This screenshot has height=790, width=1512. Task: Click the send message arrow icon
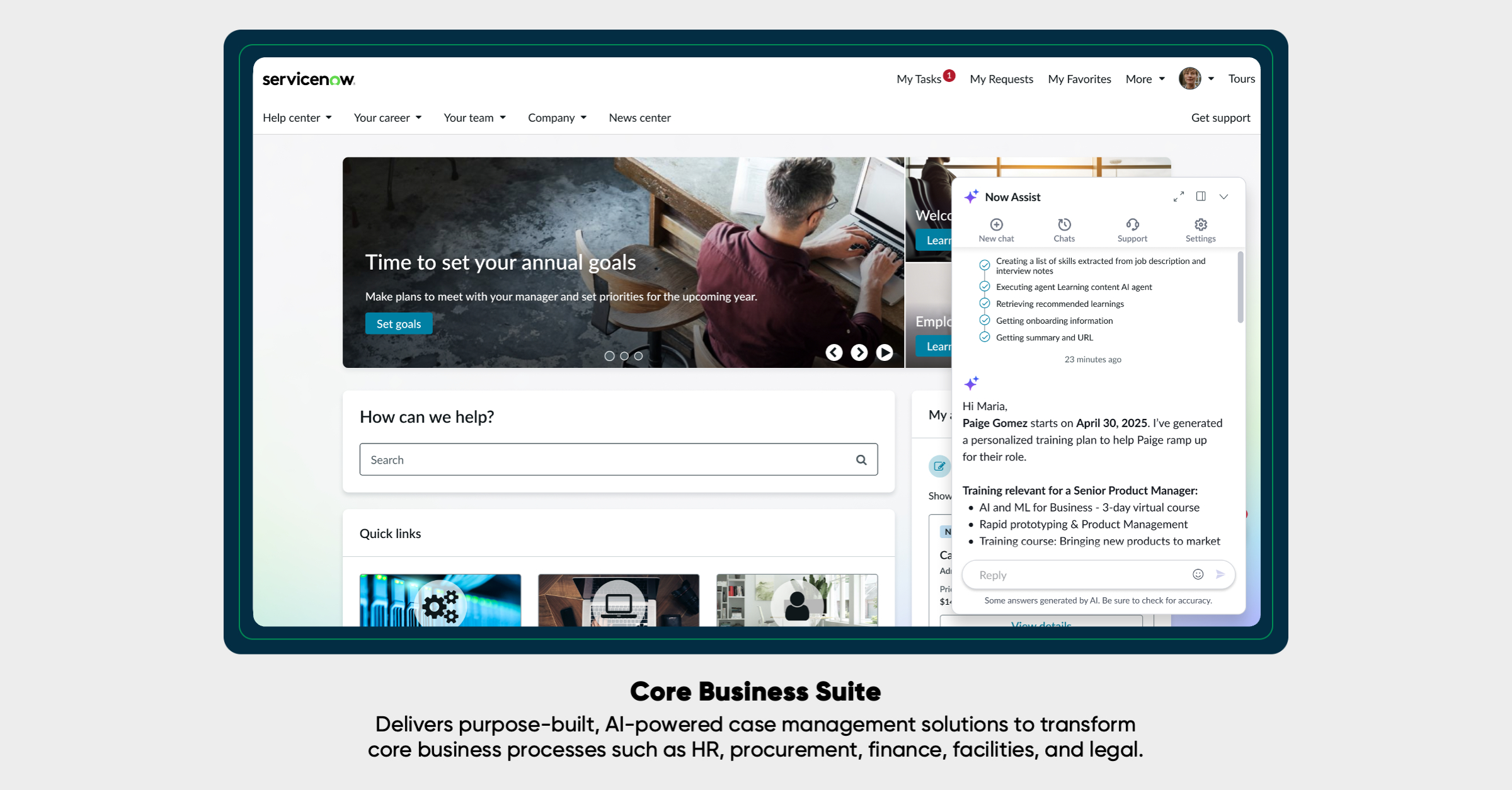[1220, 575]
